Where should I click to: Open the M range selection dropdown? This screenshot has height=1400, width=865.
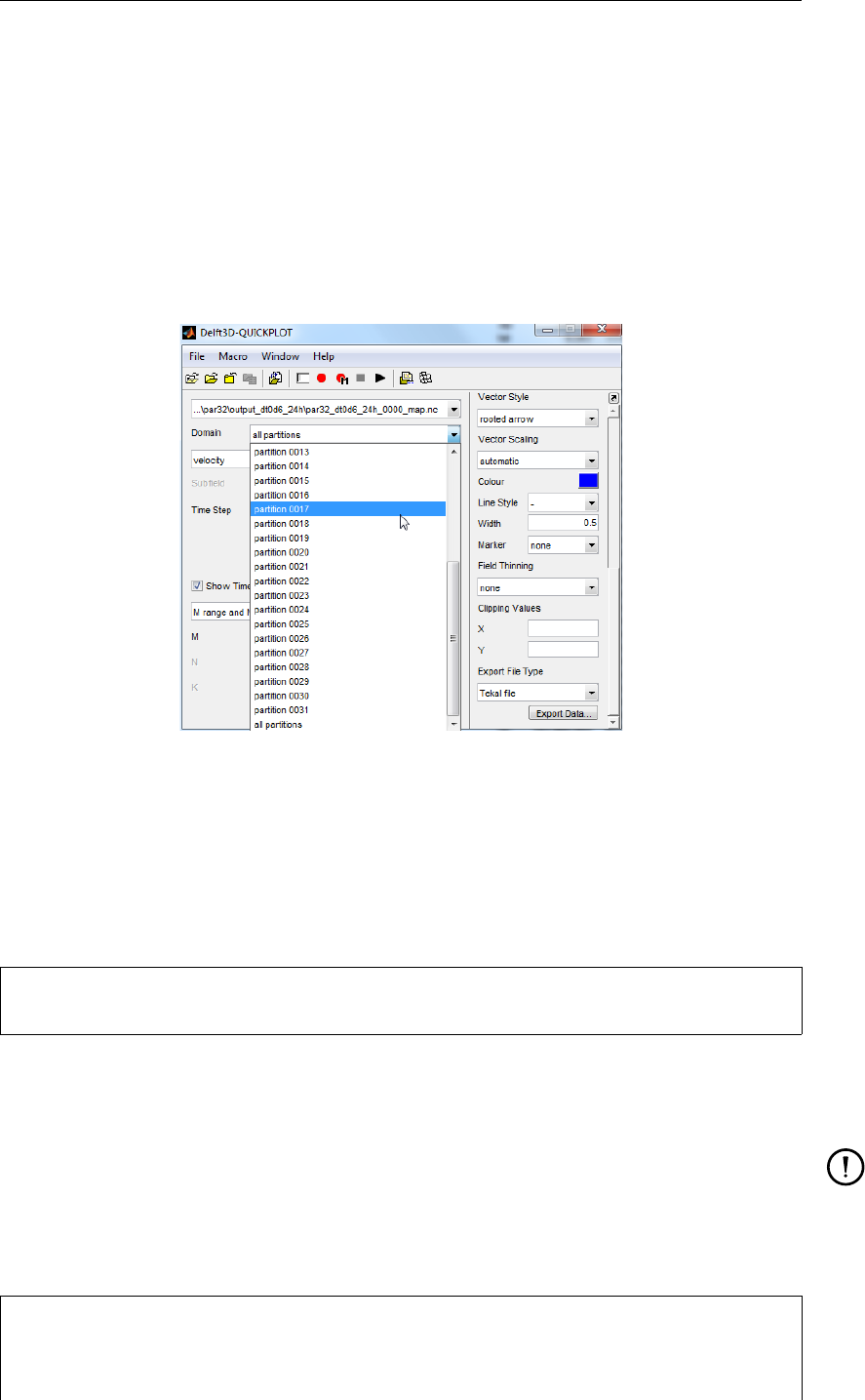coord(220,613)
